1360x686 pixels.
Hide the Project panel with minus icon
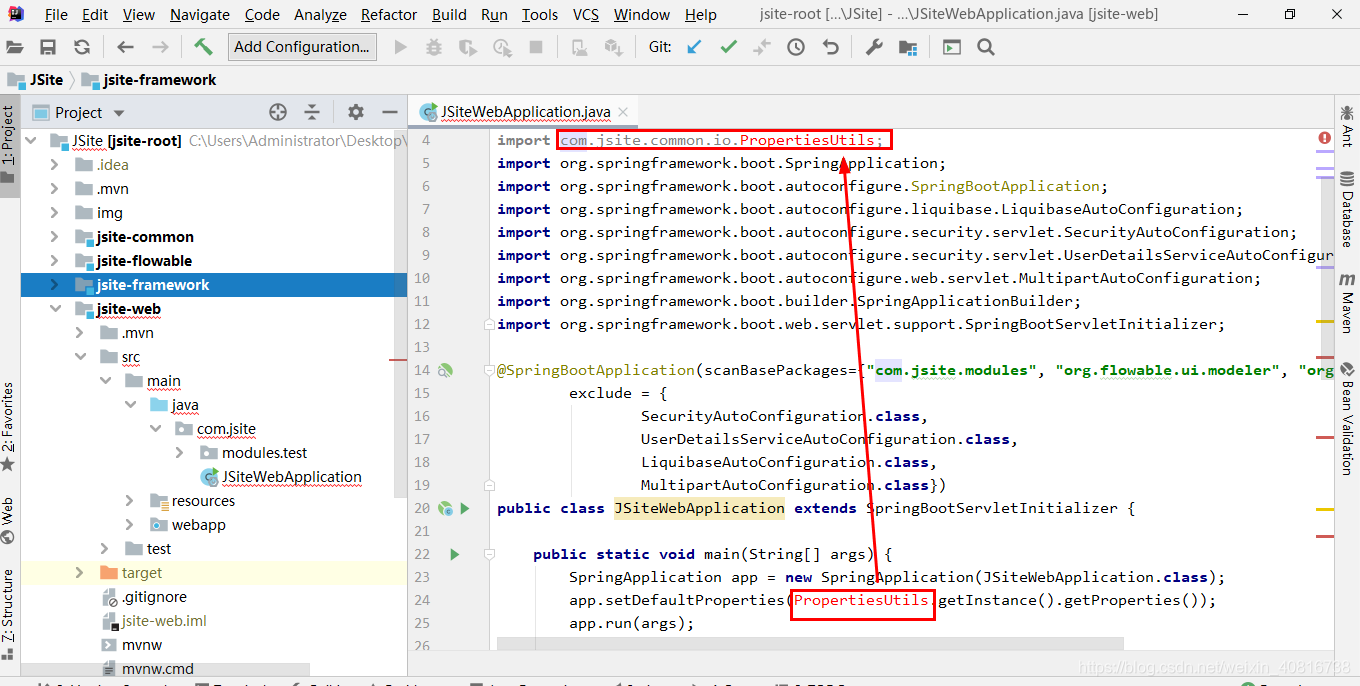click(390, 112)
